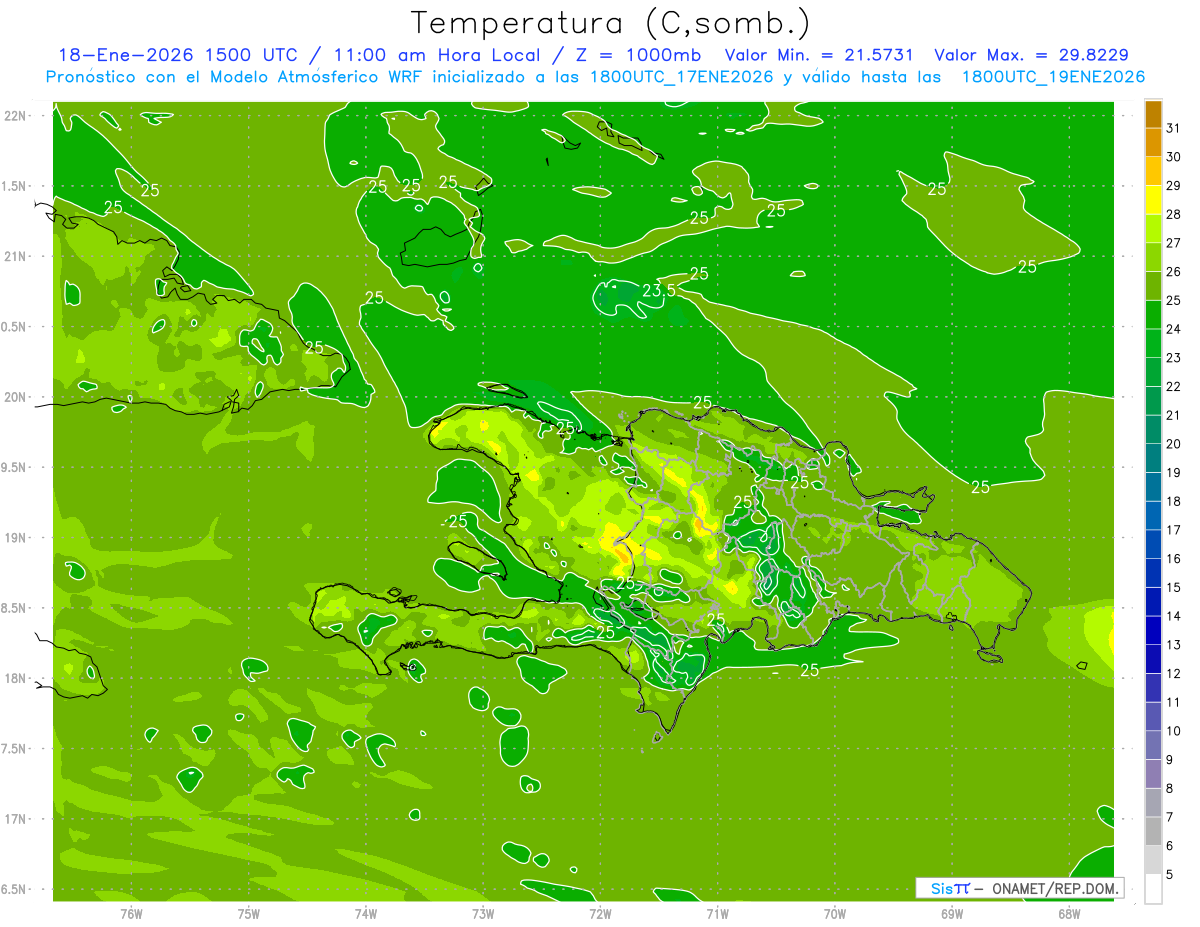Click the "23.5" contour label on map
Screen dimensions: 1200x927
point(658,290)
